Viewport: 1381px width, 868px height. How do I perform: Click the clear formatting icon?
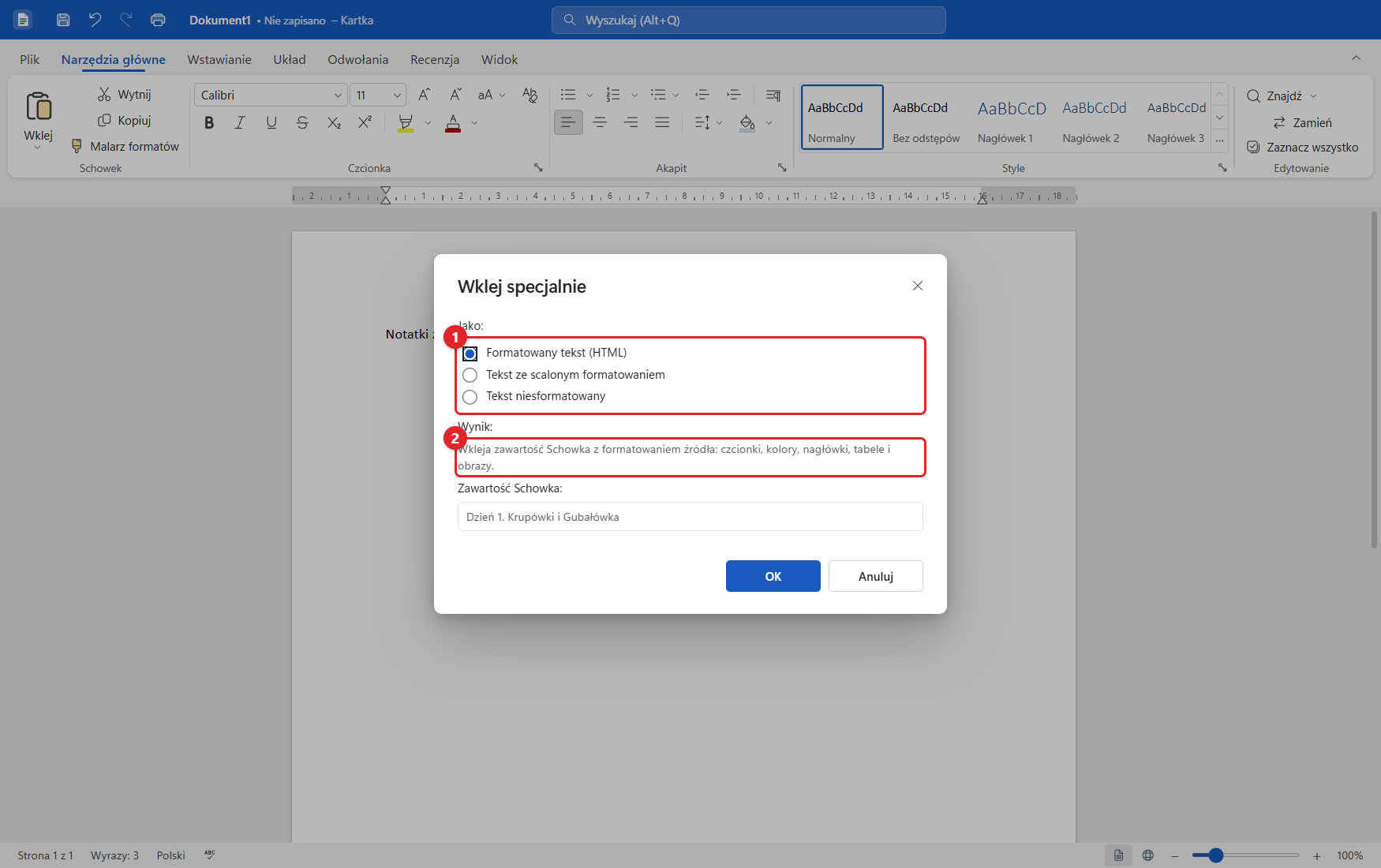pyautogui.click(x=530, y=95)
